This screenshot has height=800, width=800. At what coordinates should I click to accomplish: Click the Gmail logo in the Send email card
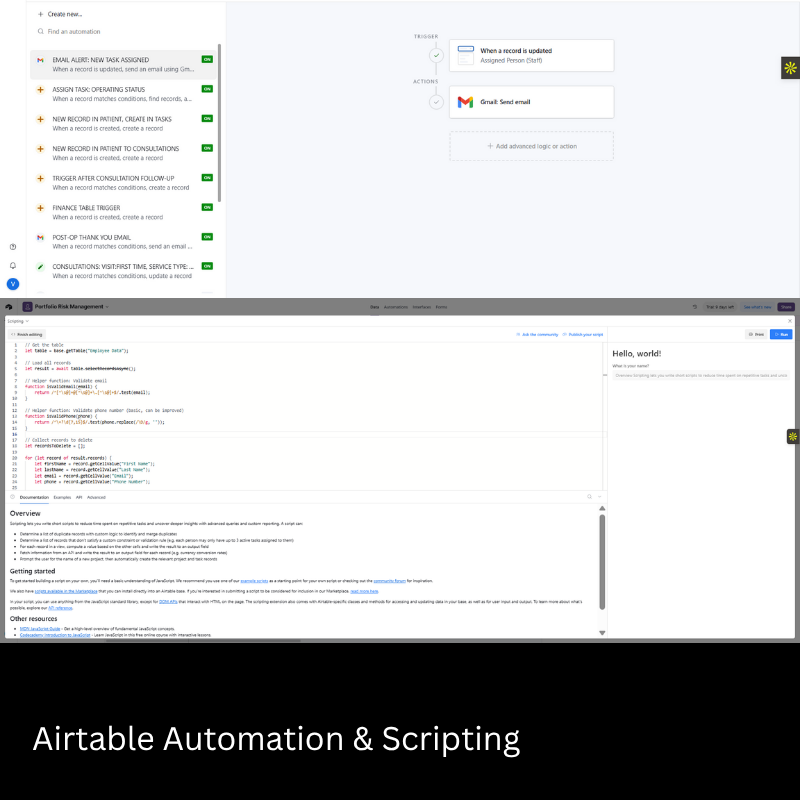[465, 102]
